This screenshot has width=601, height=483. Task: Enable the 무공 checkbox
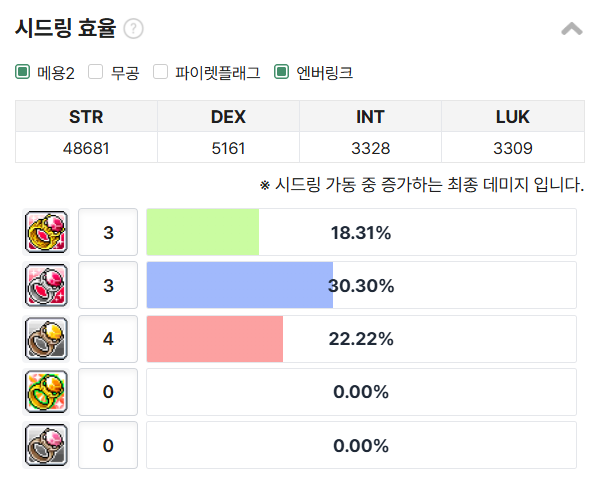[x=95, y=72]
